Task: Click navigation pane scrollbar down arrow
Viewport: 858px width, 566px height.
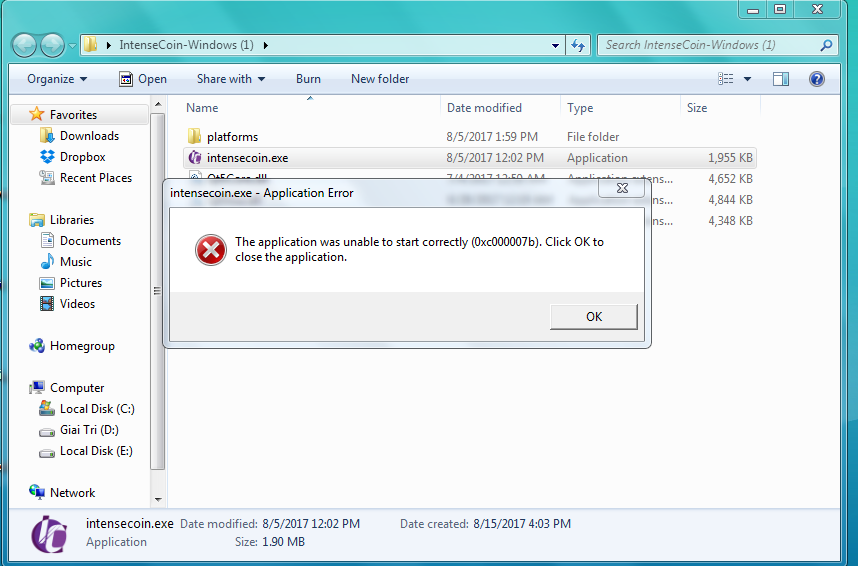Action: [158, 499]
